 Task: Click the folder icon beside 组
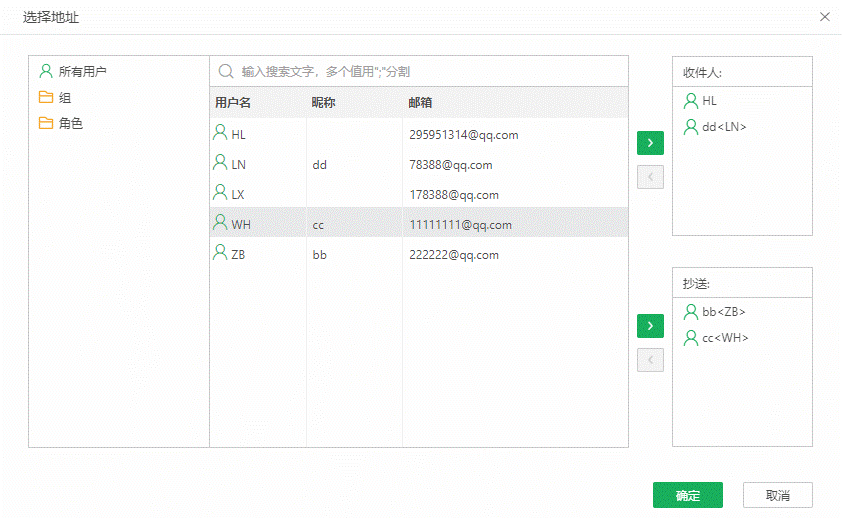click(46, 97)
